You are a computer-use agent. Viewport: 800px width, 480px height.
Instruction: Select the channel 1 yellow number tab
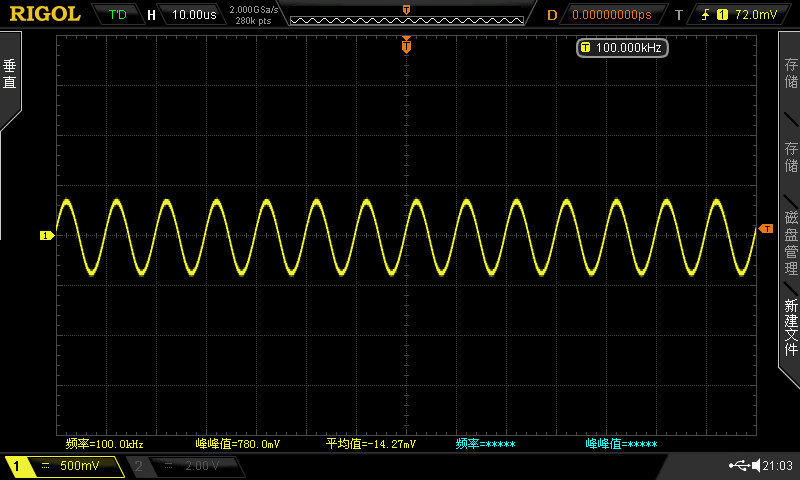pos(16,466)
